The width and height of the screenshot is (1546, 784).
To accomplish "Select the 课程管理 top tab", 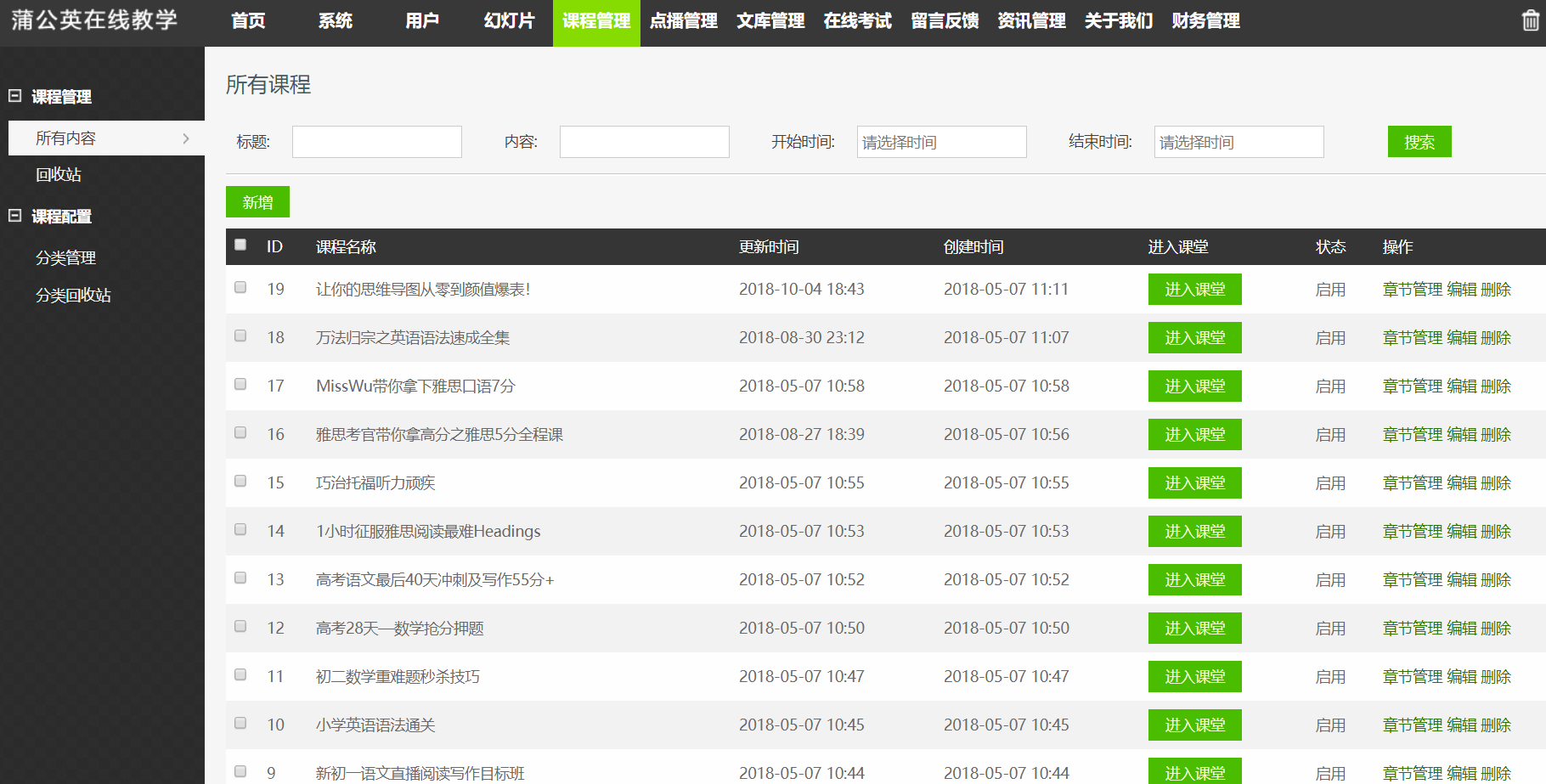I will pos(596,21).
